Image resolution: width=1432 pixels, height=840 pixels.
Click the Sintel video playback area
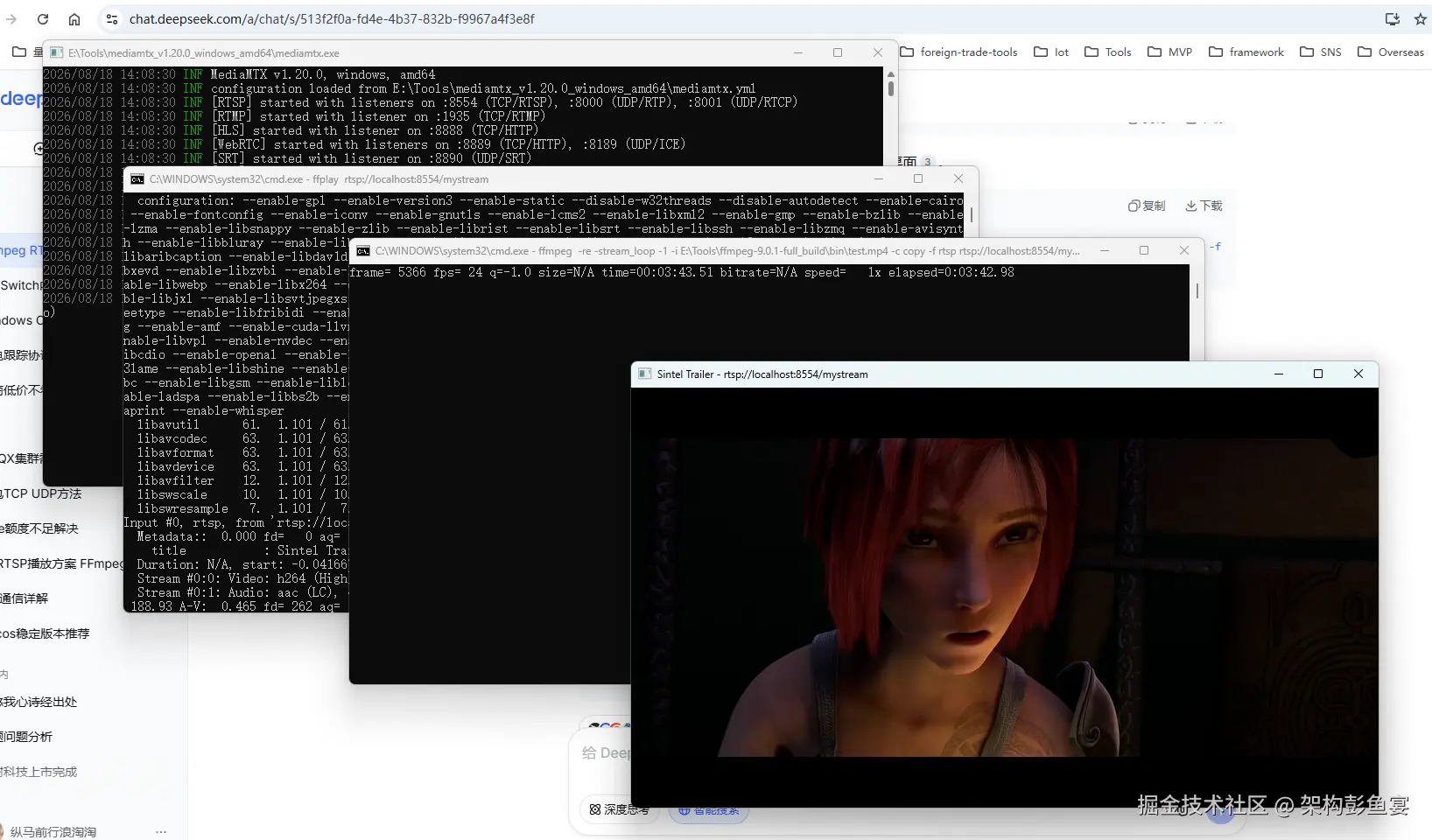click(1005, 597)
